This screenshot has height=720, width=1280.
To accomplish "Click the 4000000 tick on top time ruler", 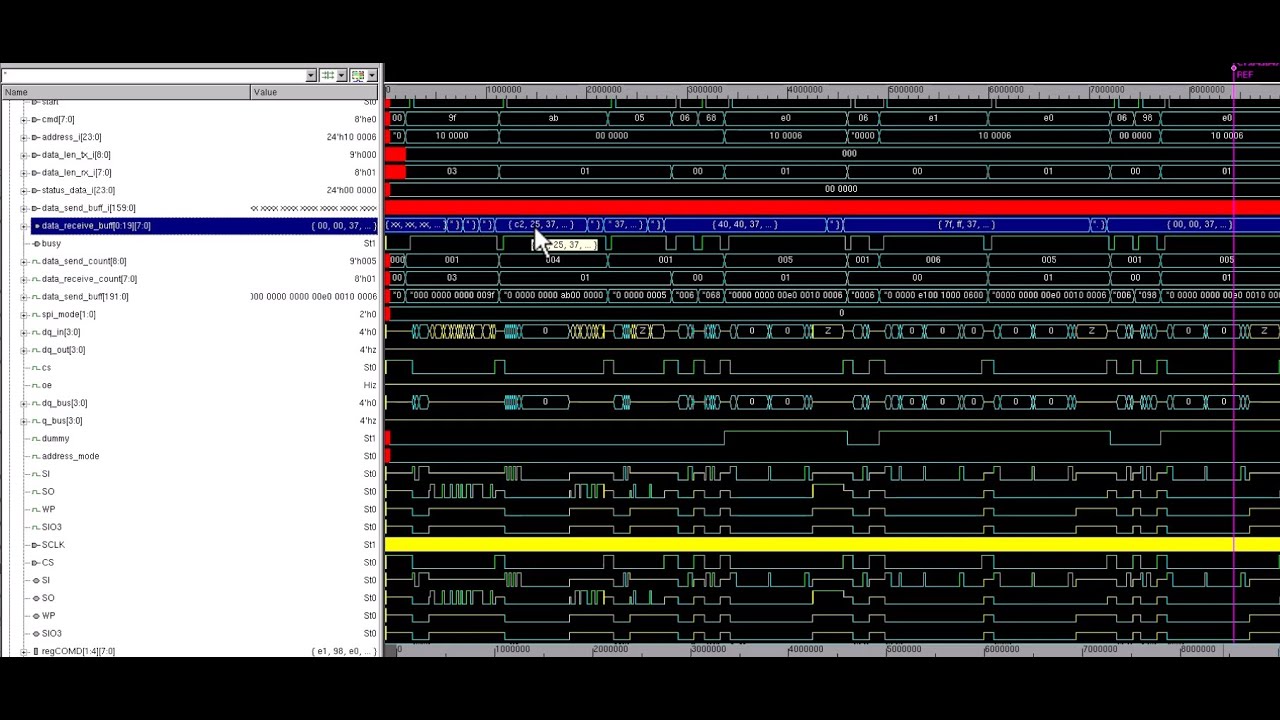I will (805, 90).
